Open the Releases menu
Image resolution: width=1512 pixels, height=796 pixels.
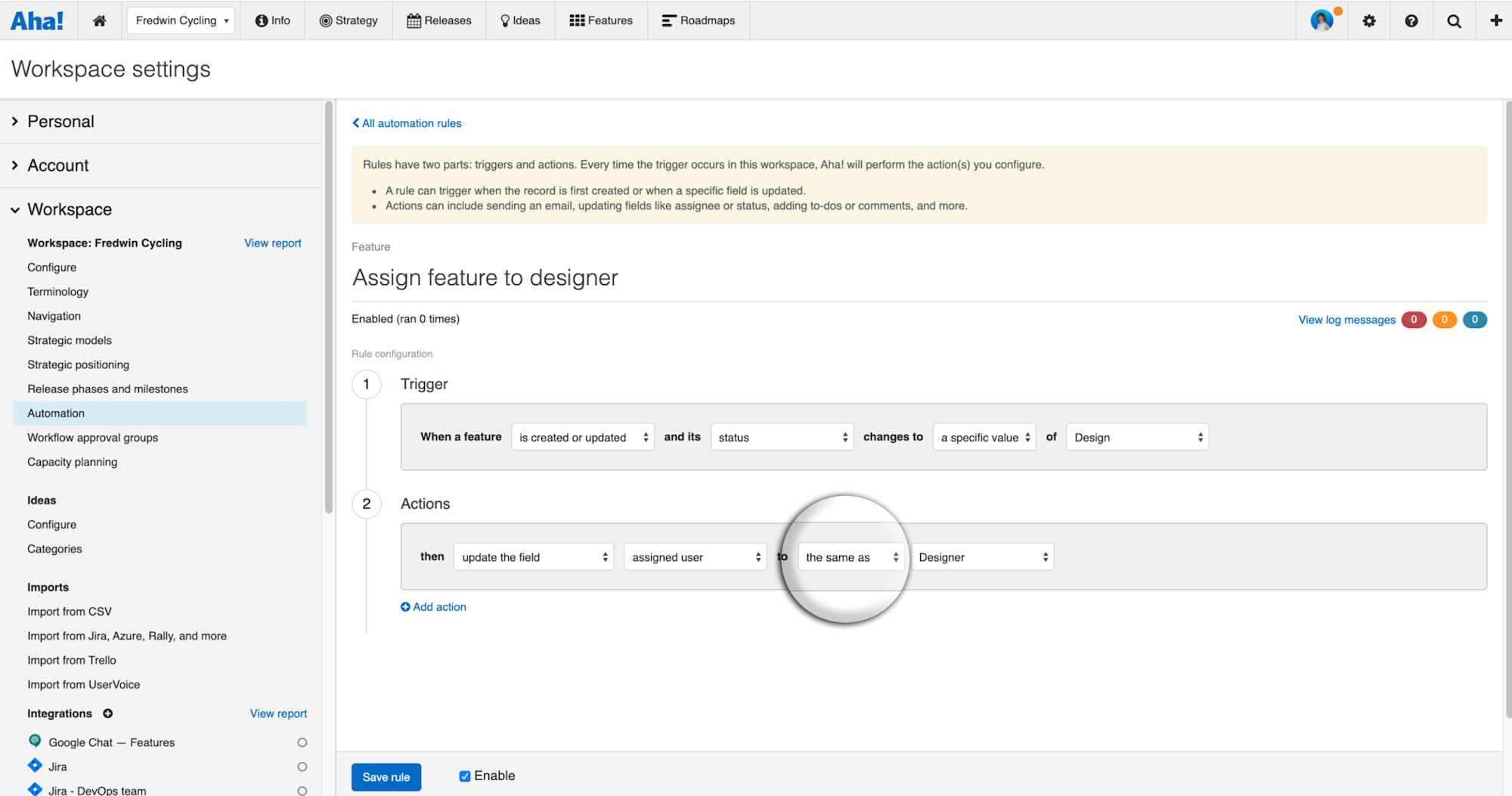click(x=439, y=20)
